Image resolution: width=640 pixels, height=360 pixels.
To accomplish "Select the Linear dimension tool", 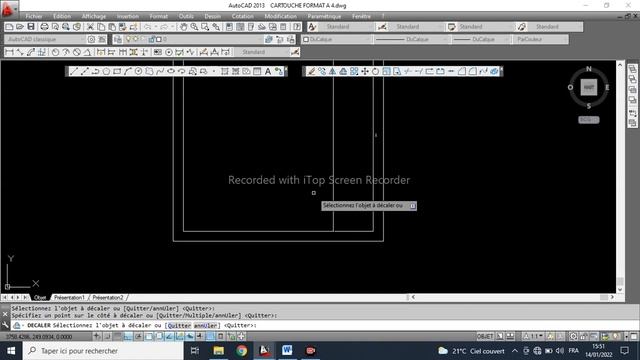I will [x=9, y=52].
